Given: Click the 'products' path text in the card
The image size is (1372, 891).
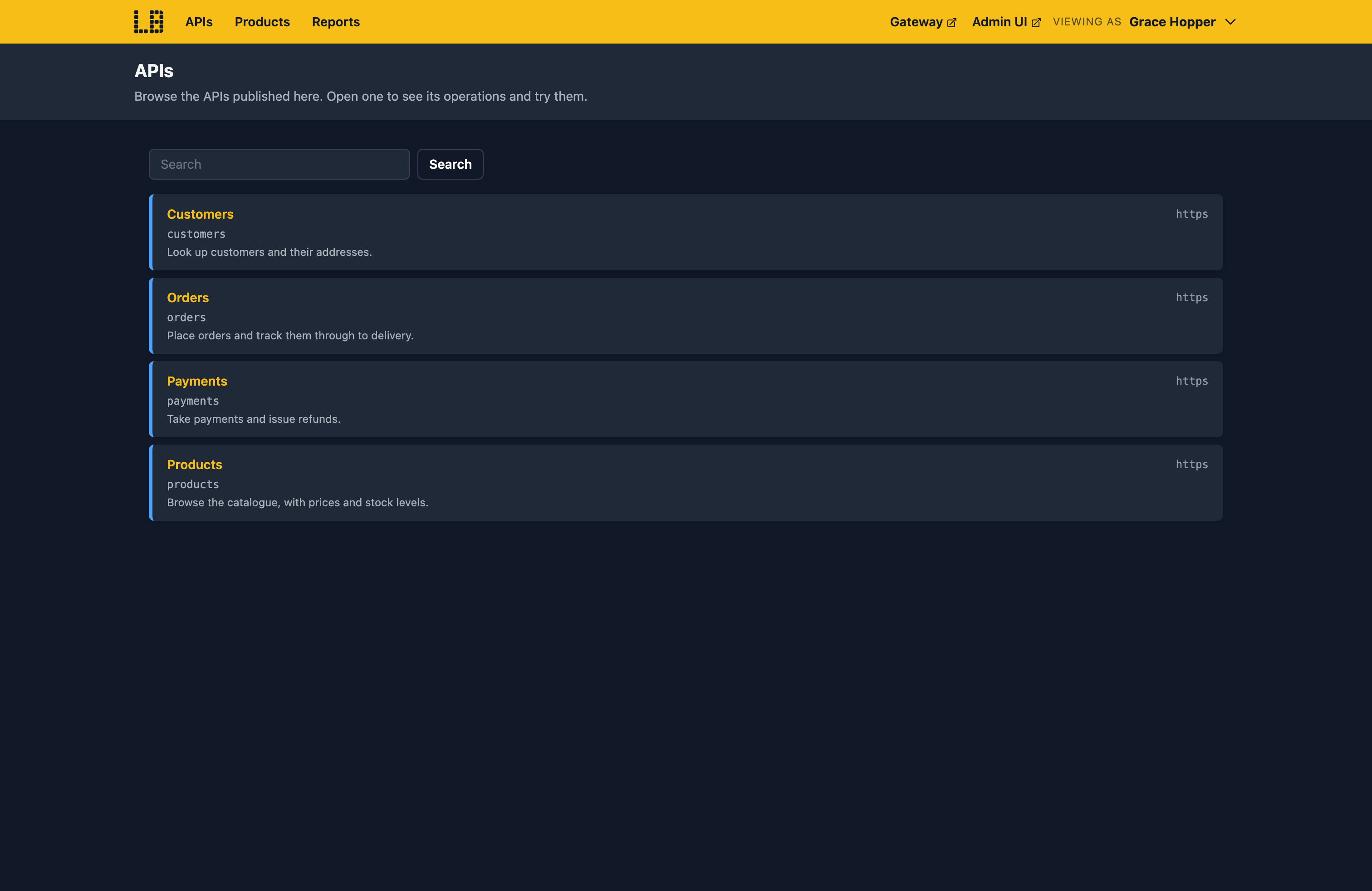Looking at the screenshot, I should [193, 485].
